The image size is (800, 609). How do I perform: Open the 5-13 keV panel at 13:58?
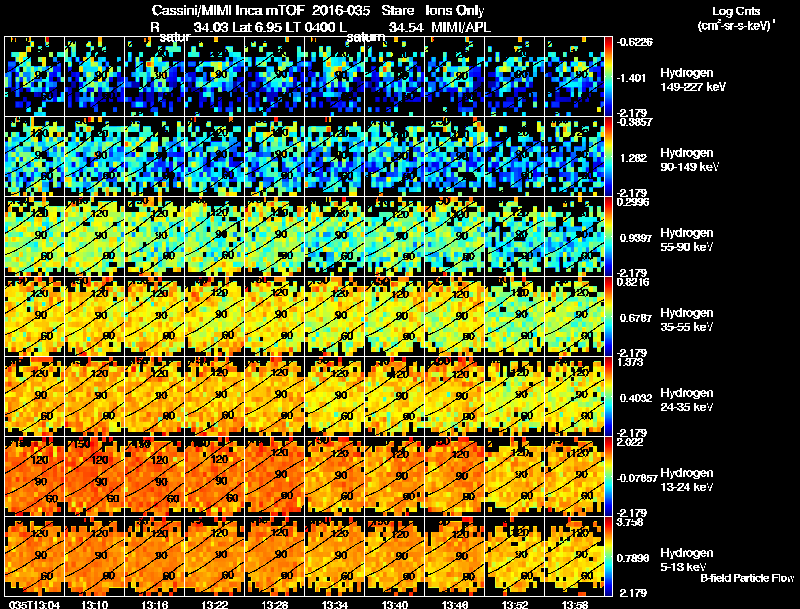(574, 557)
